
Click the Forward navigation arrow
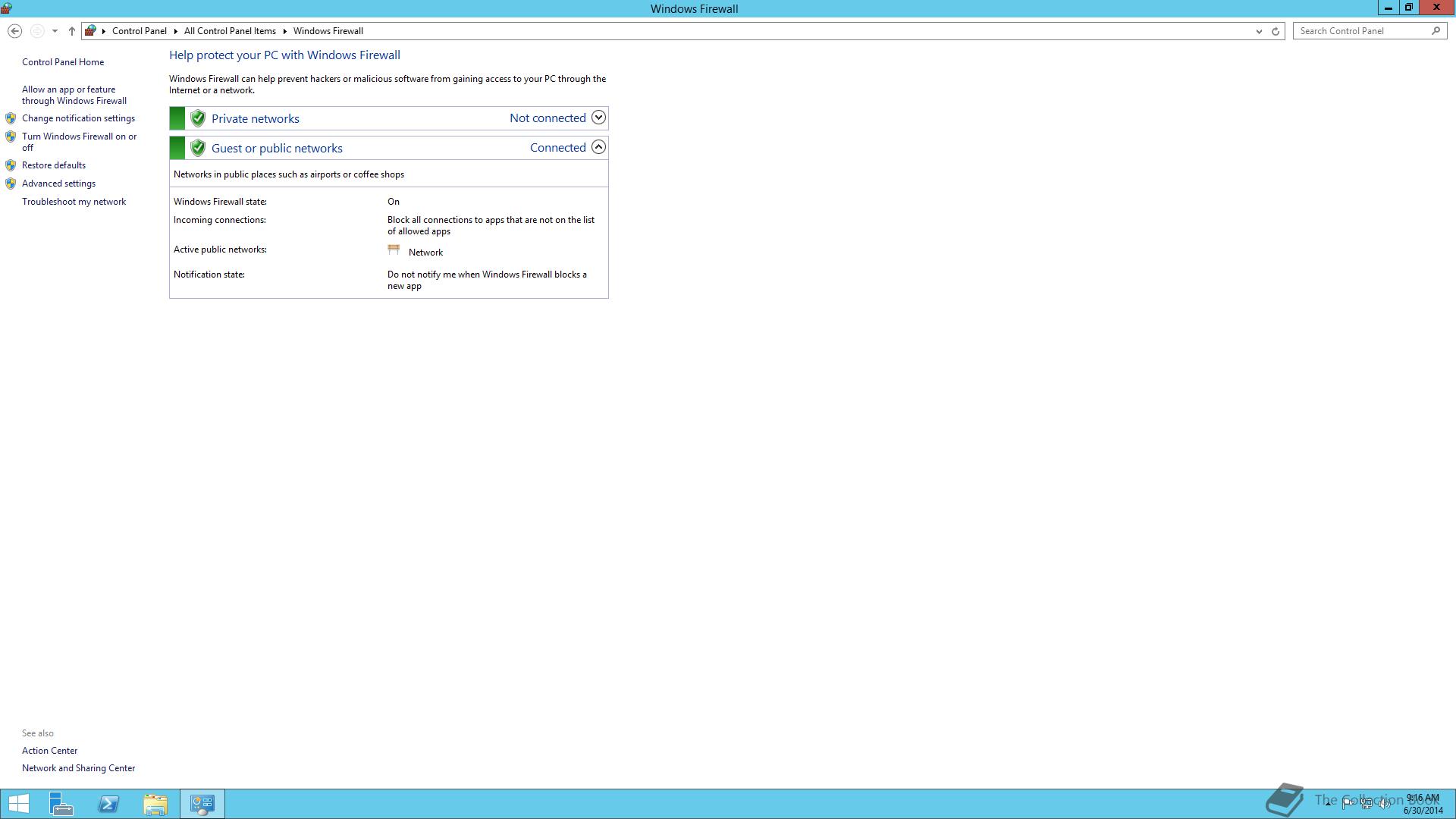pos(36,31)
